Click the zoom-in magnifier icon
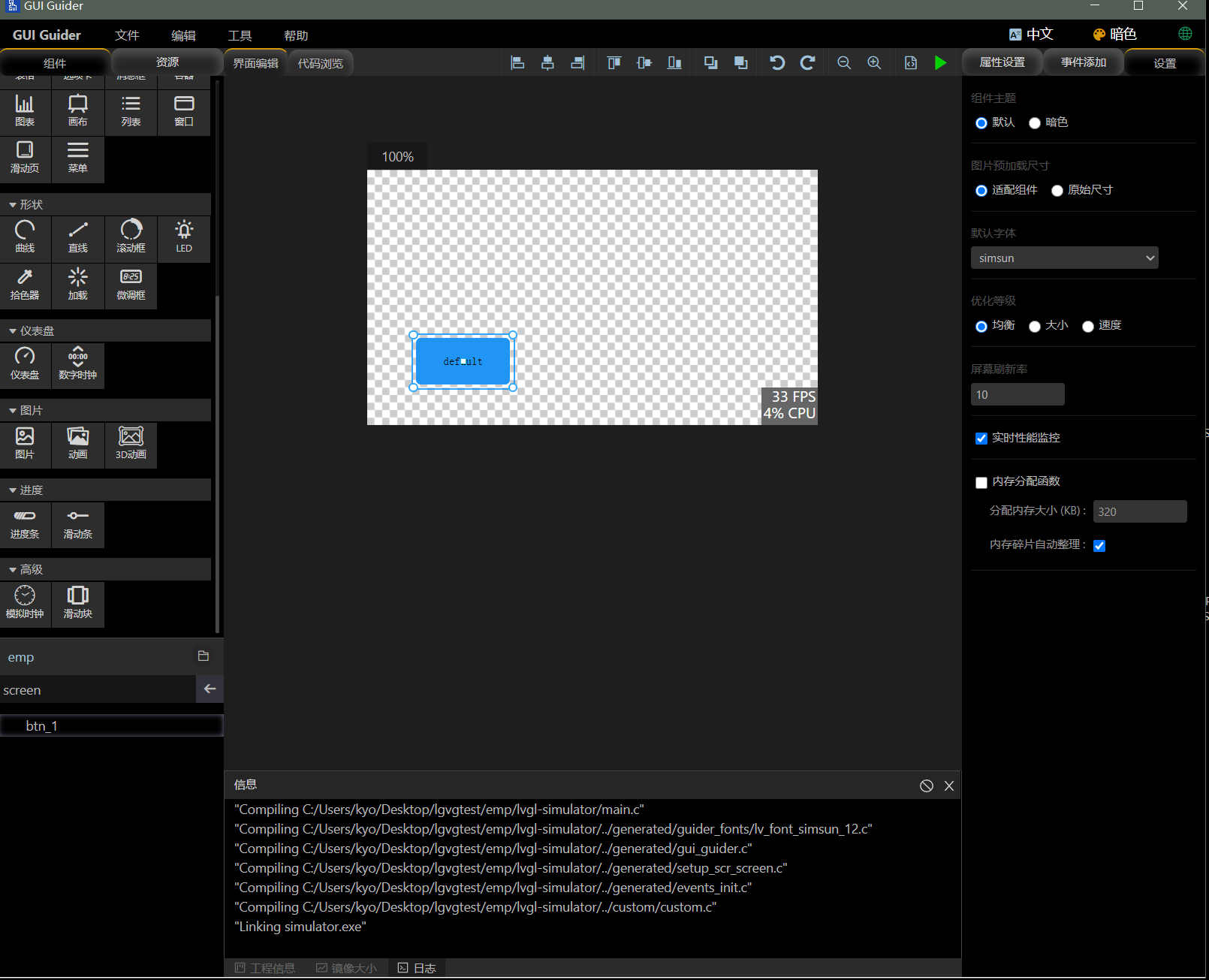1209x980 pixels. 873,62
